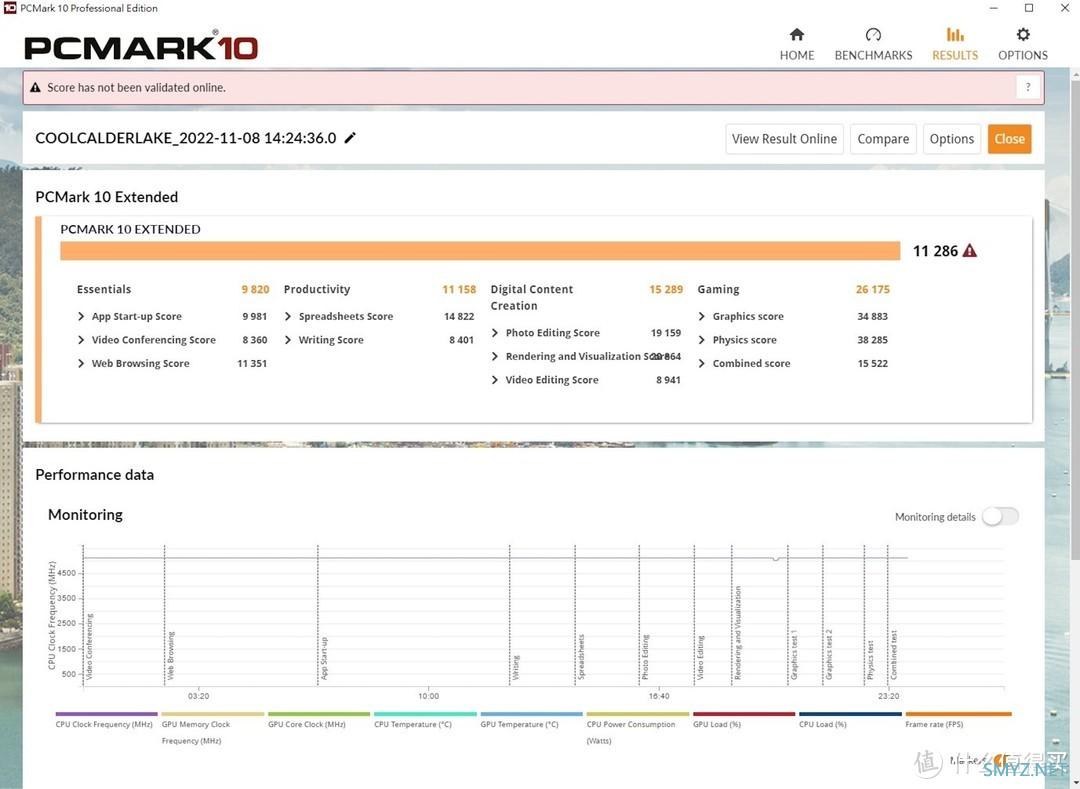1080x789 pixels.
Task: Click the overall score 11 286
Action: click(x=935, y=251)
